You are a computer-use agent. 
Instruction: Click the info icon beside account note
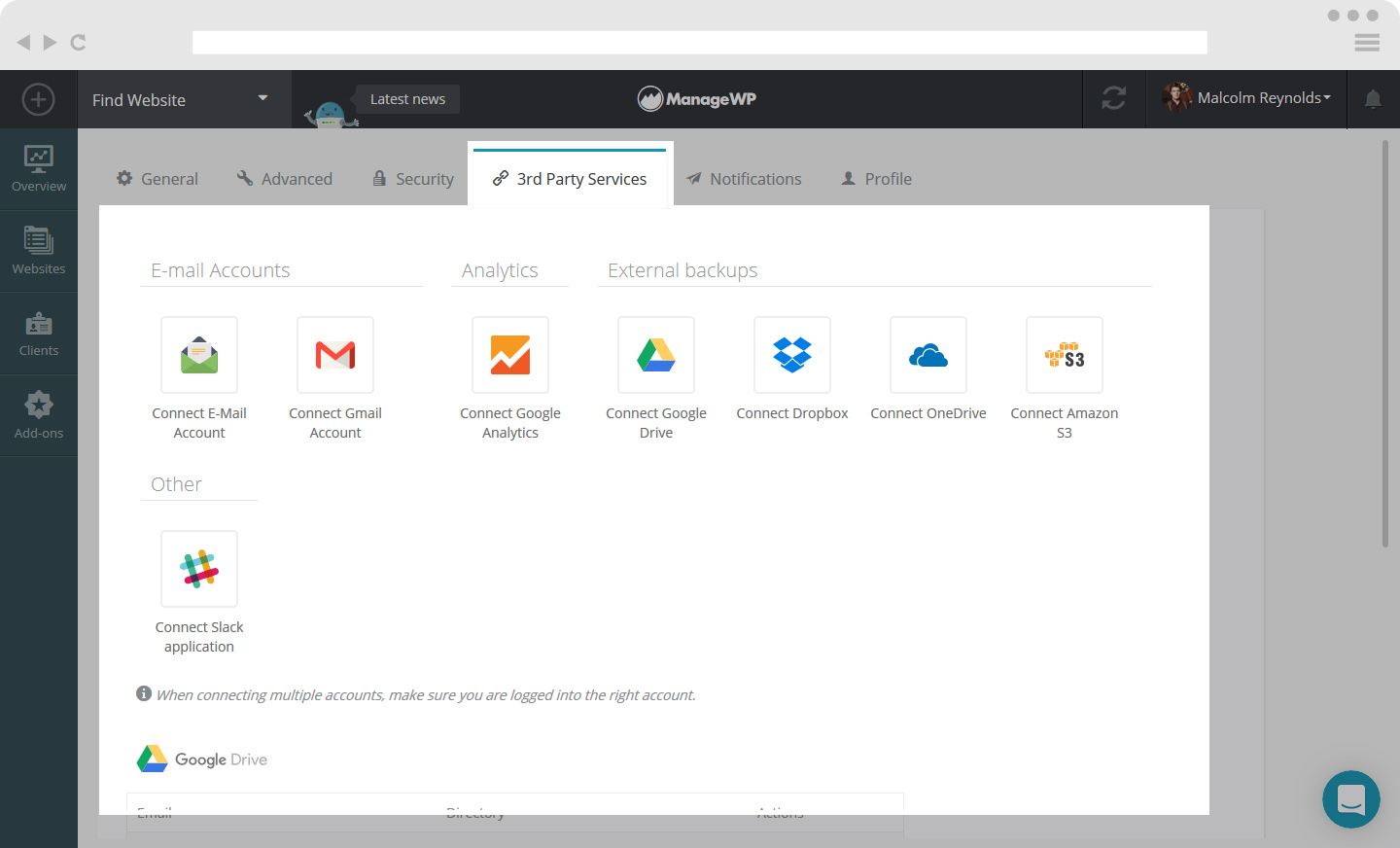(x=144, y=693)
